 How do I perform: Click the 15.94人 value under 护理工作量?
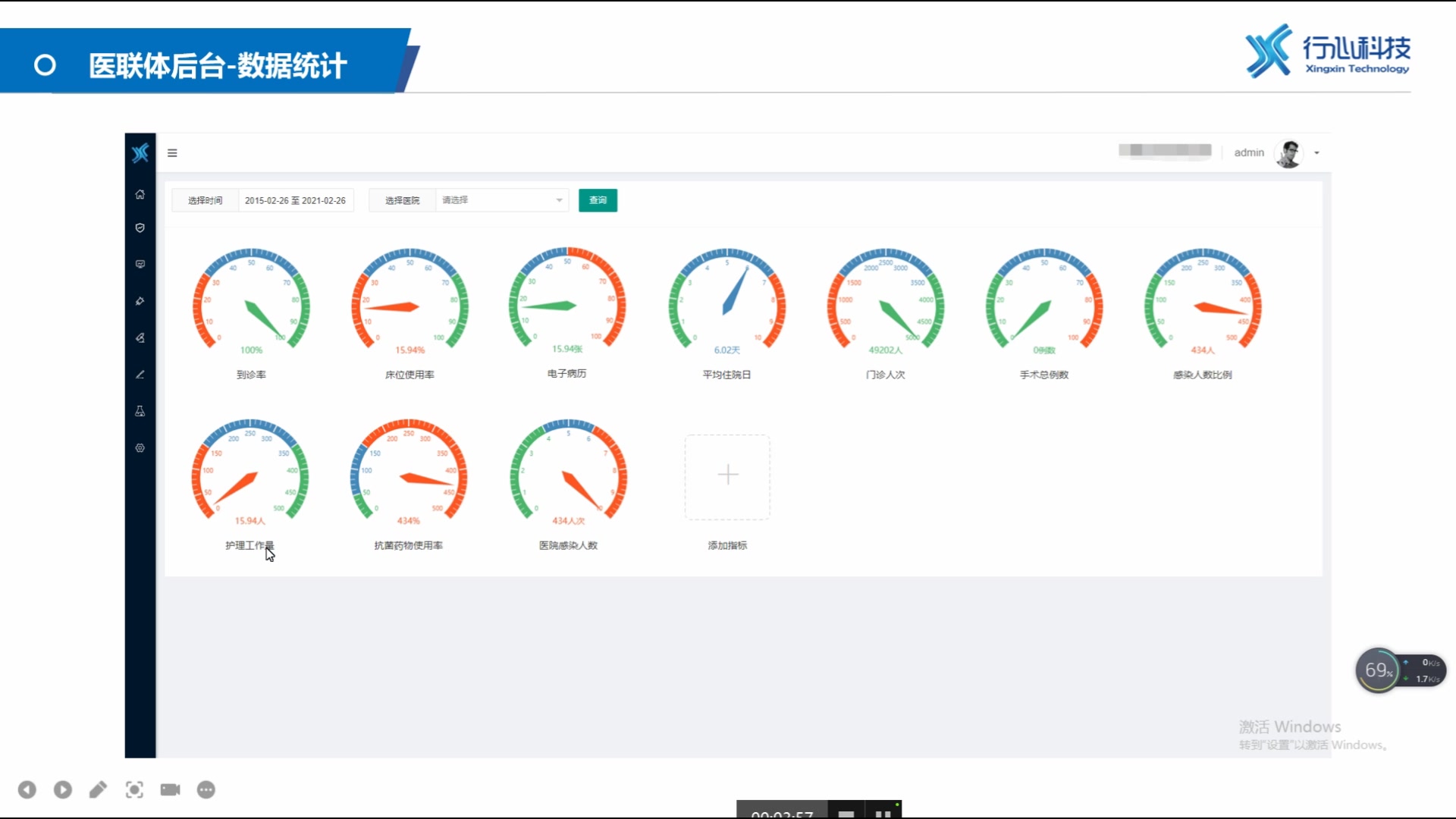point(250,521)
